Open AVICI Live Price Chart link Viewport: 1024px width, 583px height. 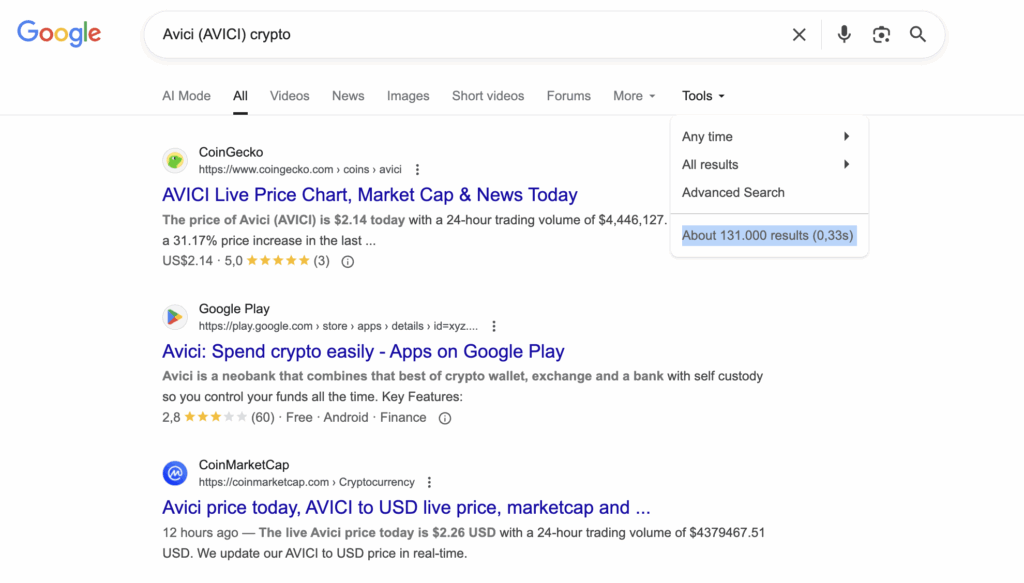(x=370, y=195)
